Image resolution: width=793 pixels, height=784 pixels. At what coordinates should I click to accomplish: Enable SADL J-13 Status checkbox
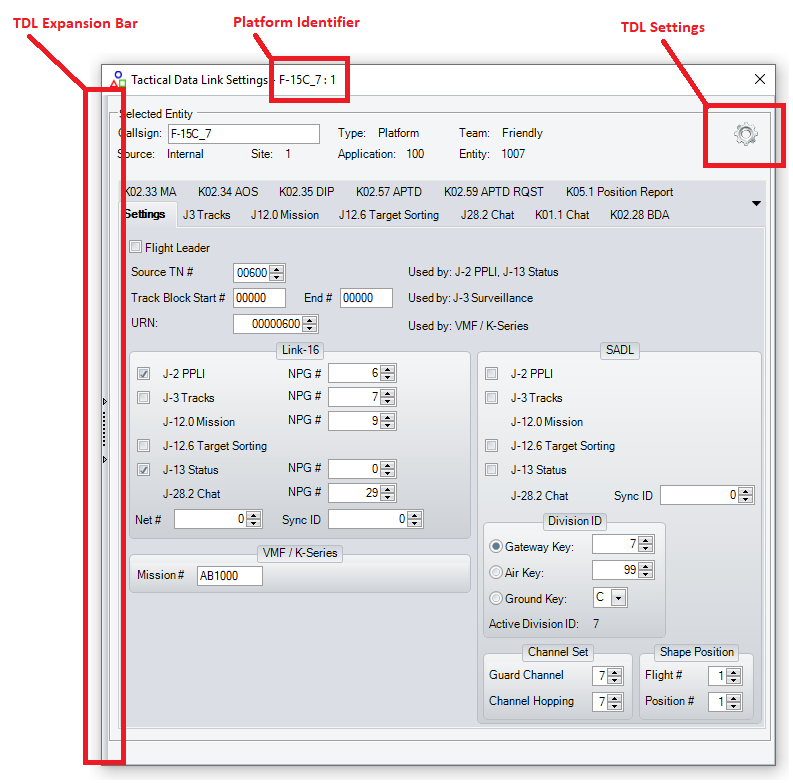point(491,469)
